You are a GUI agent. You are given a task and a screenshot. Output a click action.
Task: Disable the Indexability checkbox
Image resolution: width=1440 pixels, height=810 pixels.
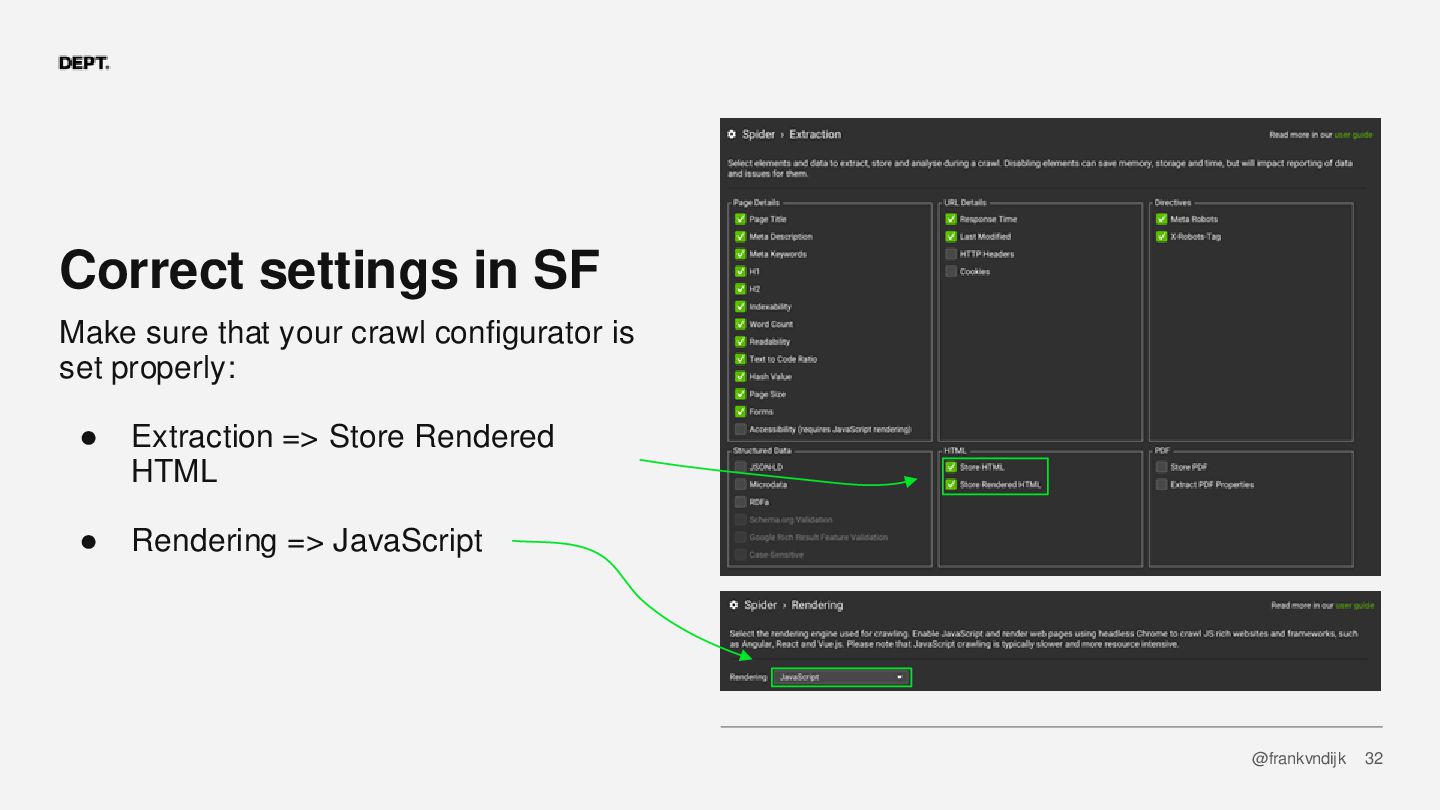pos(740,307)
